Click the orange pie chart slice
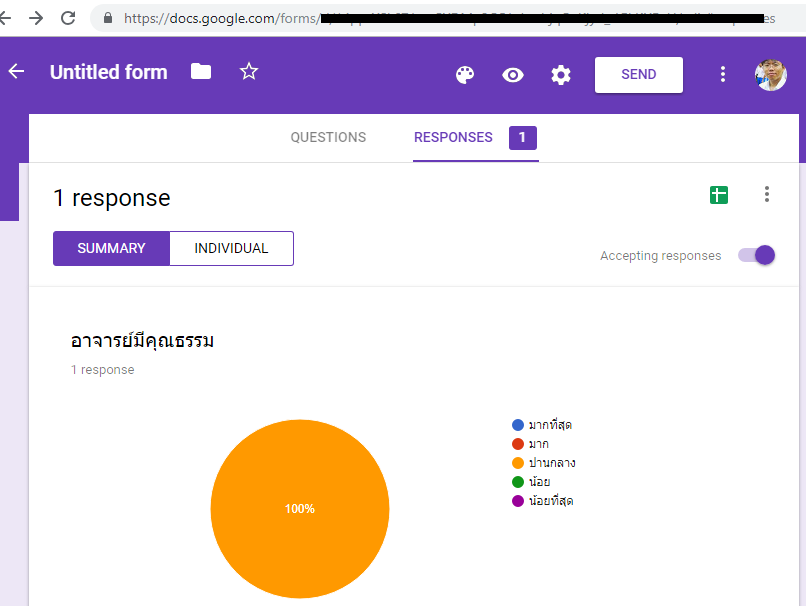Viewport: 806px width, 606px height. [300, 509]
